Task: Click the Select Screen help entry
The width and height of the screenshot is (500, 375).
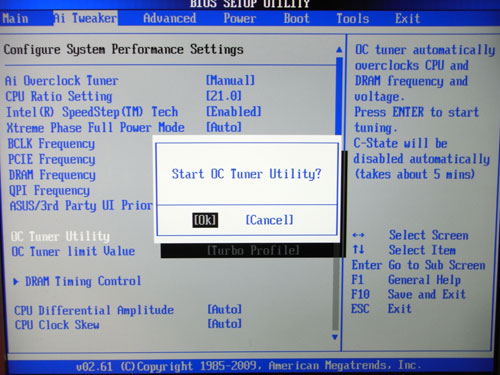Action: pyautogui.click(x=429, y=235)
